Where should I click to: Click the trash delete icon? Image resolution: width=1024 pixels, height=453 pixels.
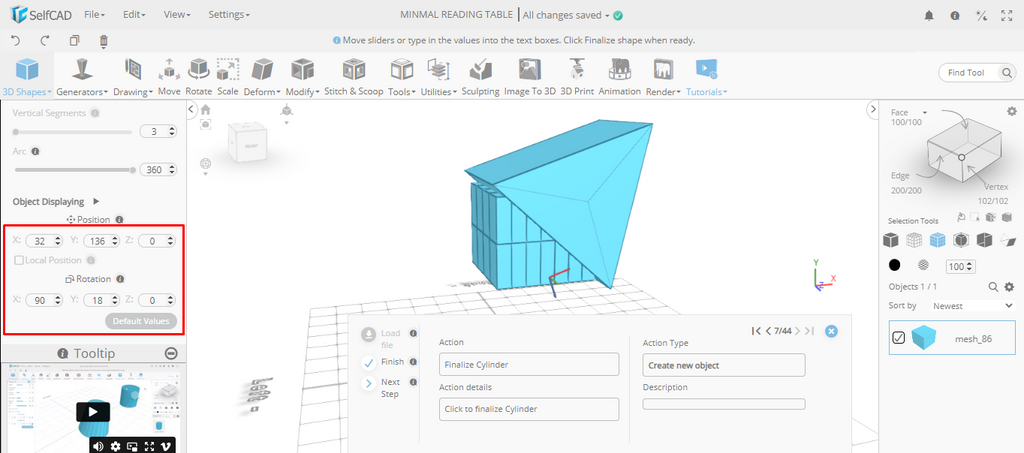(x=104, y=41)
